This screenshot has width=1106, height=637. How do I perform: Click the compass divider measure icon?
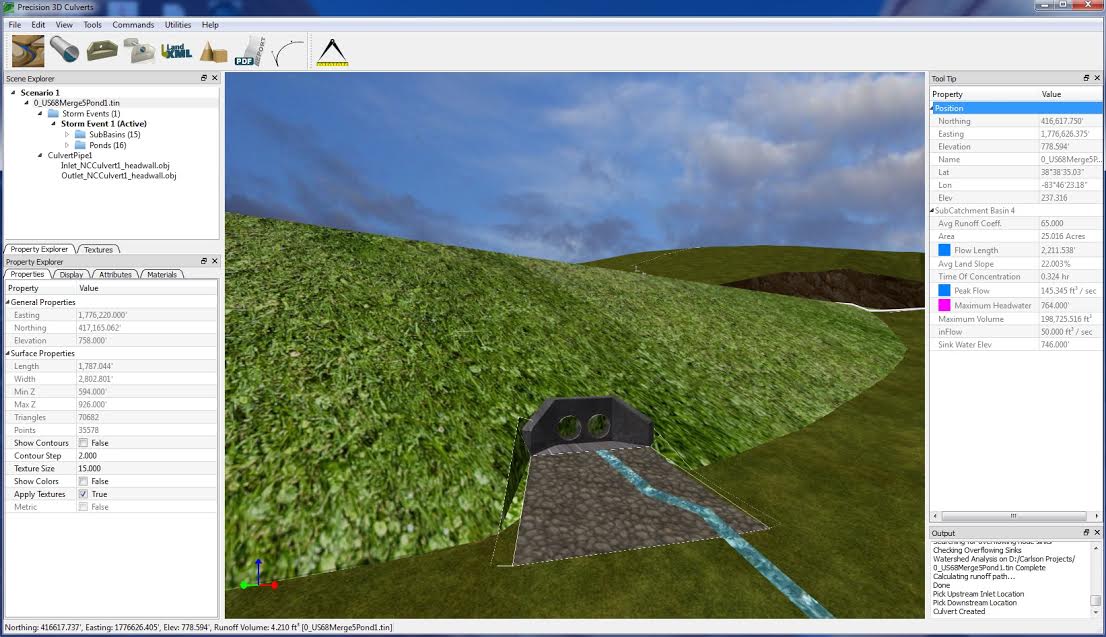332,51
